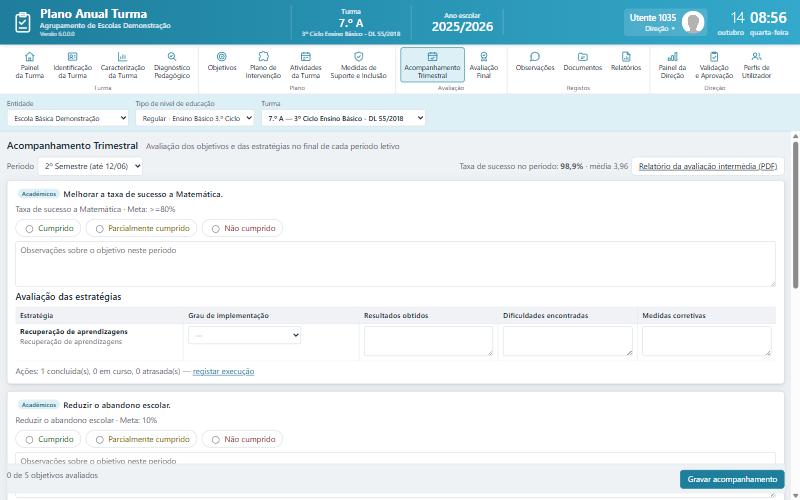Open Atividades da Turma calendar icon

pos(306,56)
